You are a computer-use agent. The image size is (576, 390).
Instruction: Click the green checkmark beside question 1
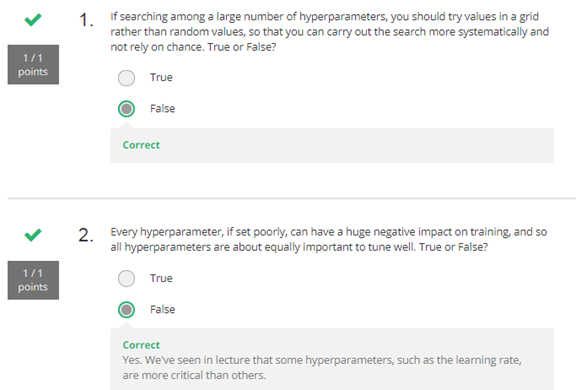coord(33,19)
